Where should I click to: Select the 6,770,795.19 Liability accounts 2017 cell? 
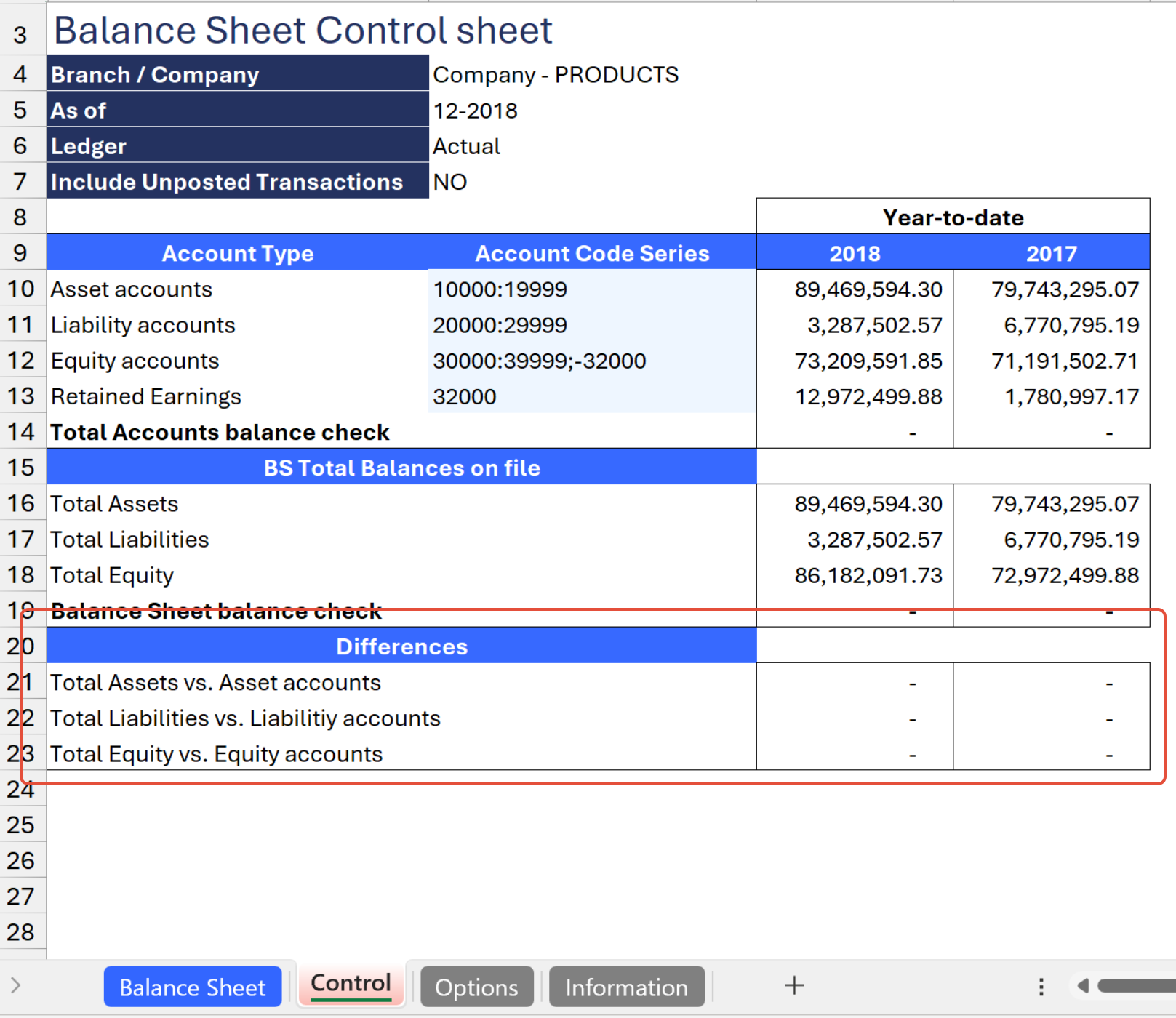[x=1052, y=324]
